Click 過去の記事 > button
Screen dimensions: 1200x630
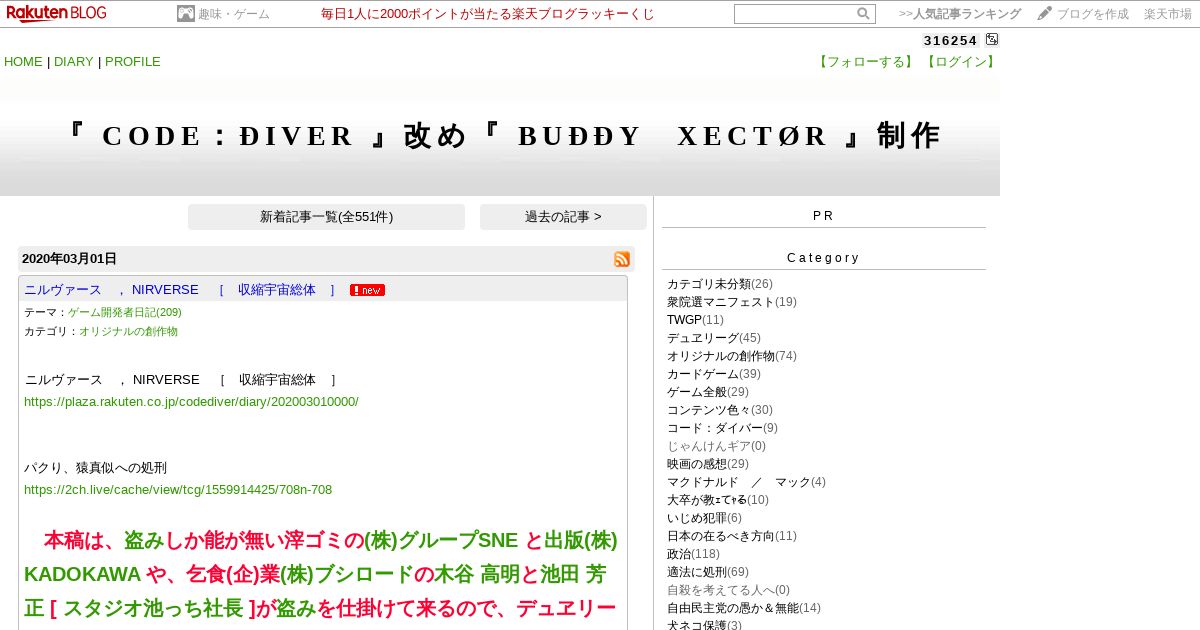563,217
